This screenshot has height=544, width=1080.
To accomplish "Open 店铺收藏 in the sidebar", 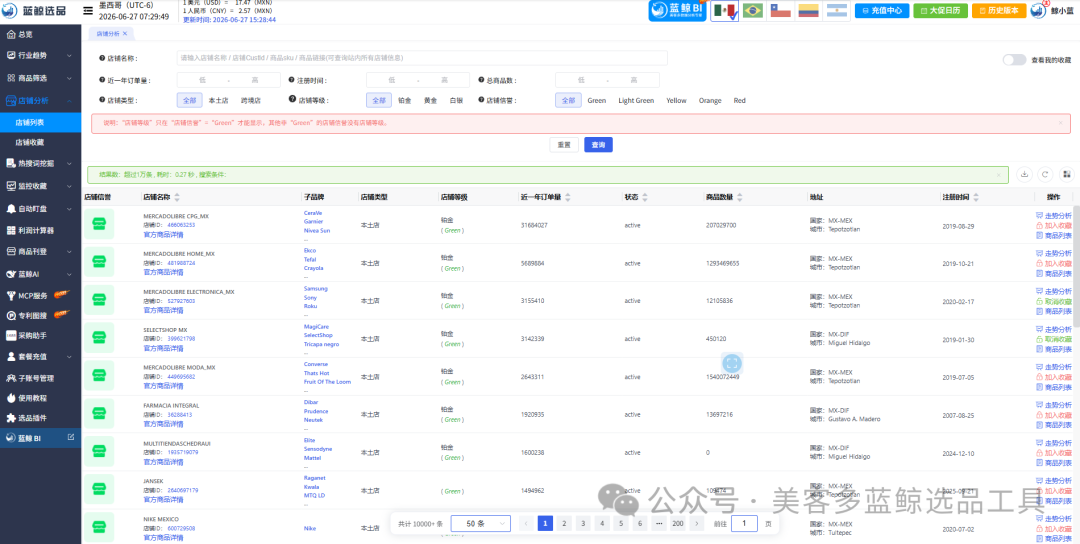I will 40,143.
